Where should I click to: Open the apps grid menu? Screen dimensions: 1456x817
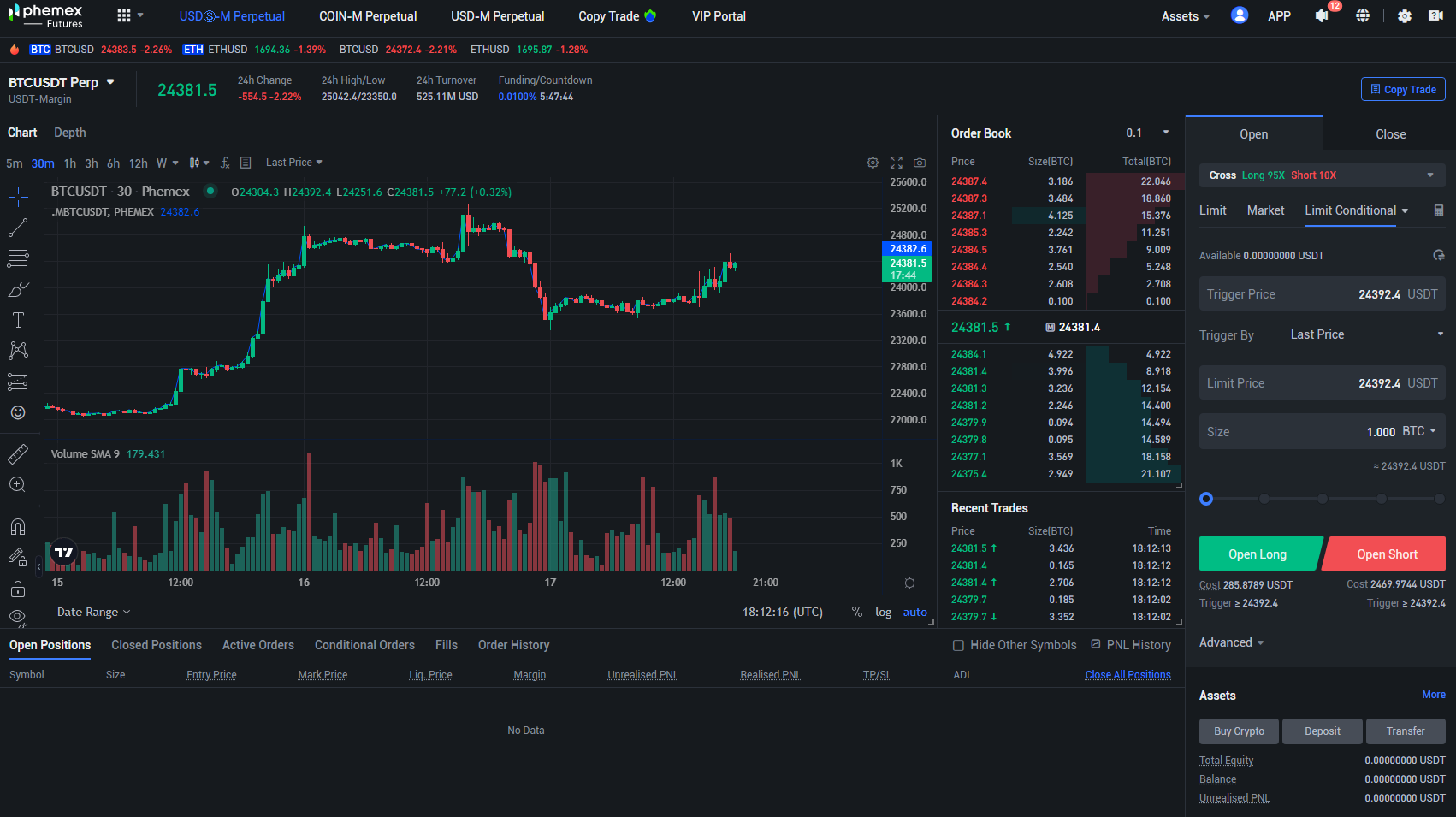(x=124, y=15)
